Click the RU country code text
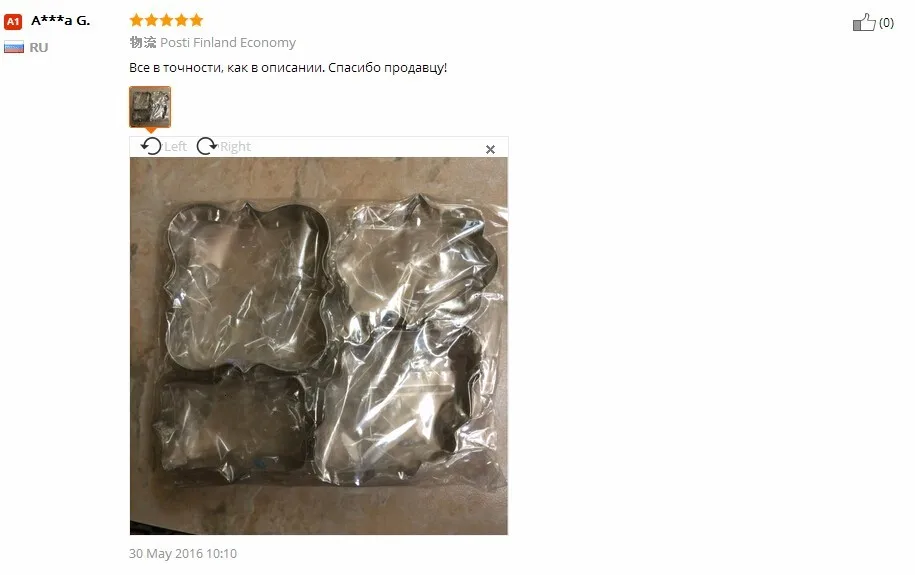 (x=39, y=47)
